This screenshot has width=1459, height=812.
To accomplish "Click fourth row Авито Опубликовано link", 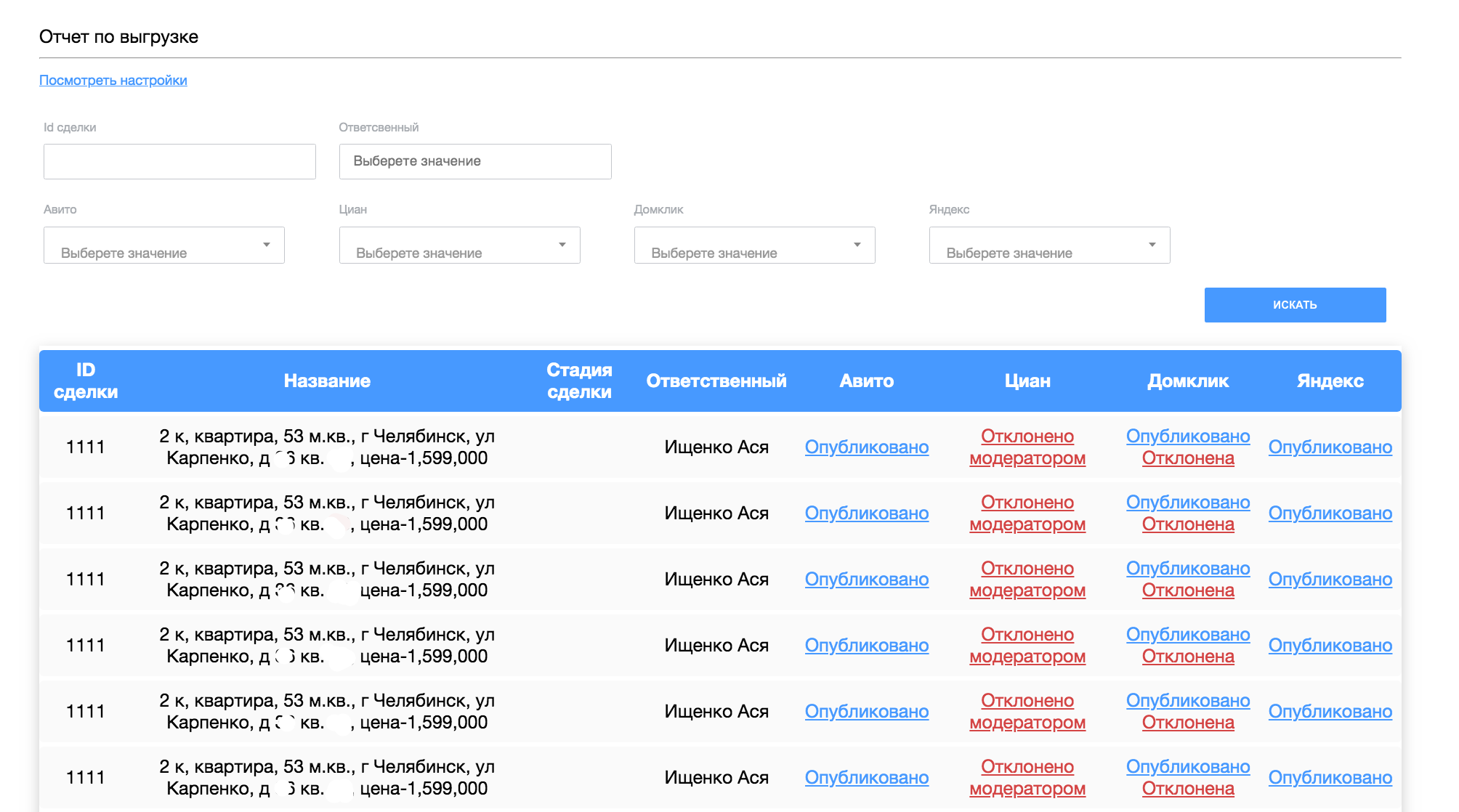I will tap(866, 646).
